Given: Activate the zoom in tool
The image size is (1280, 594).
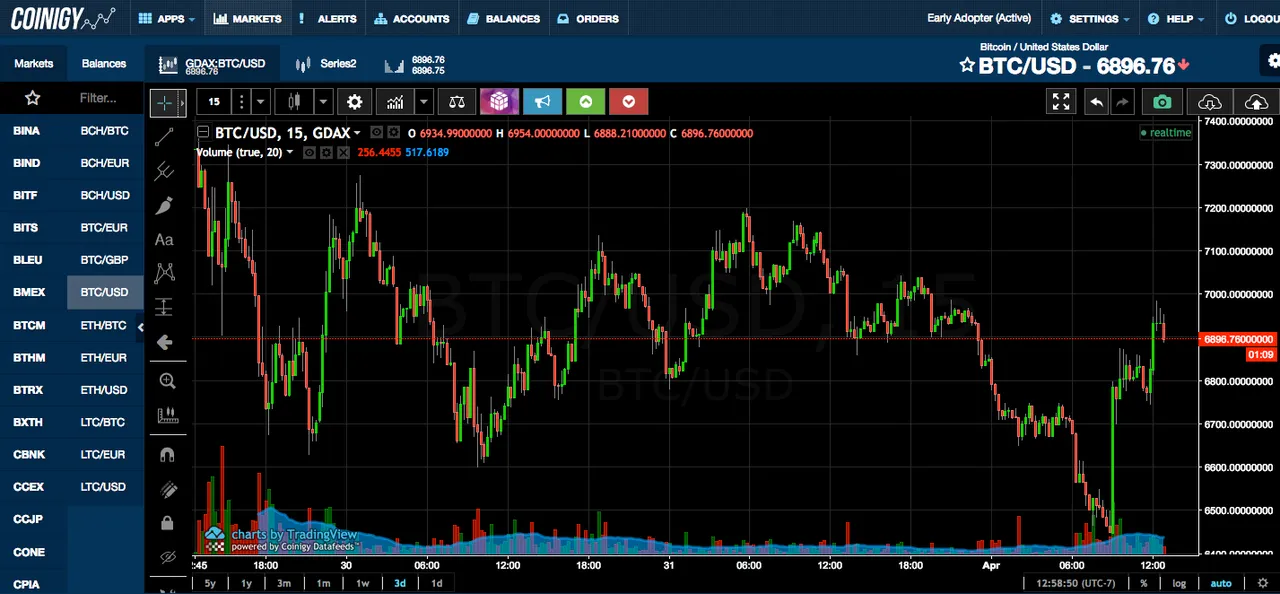Looking at the screenshot, I should pos(167,381).
